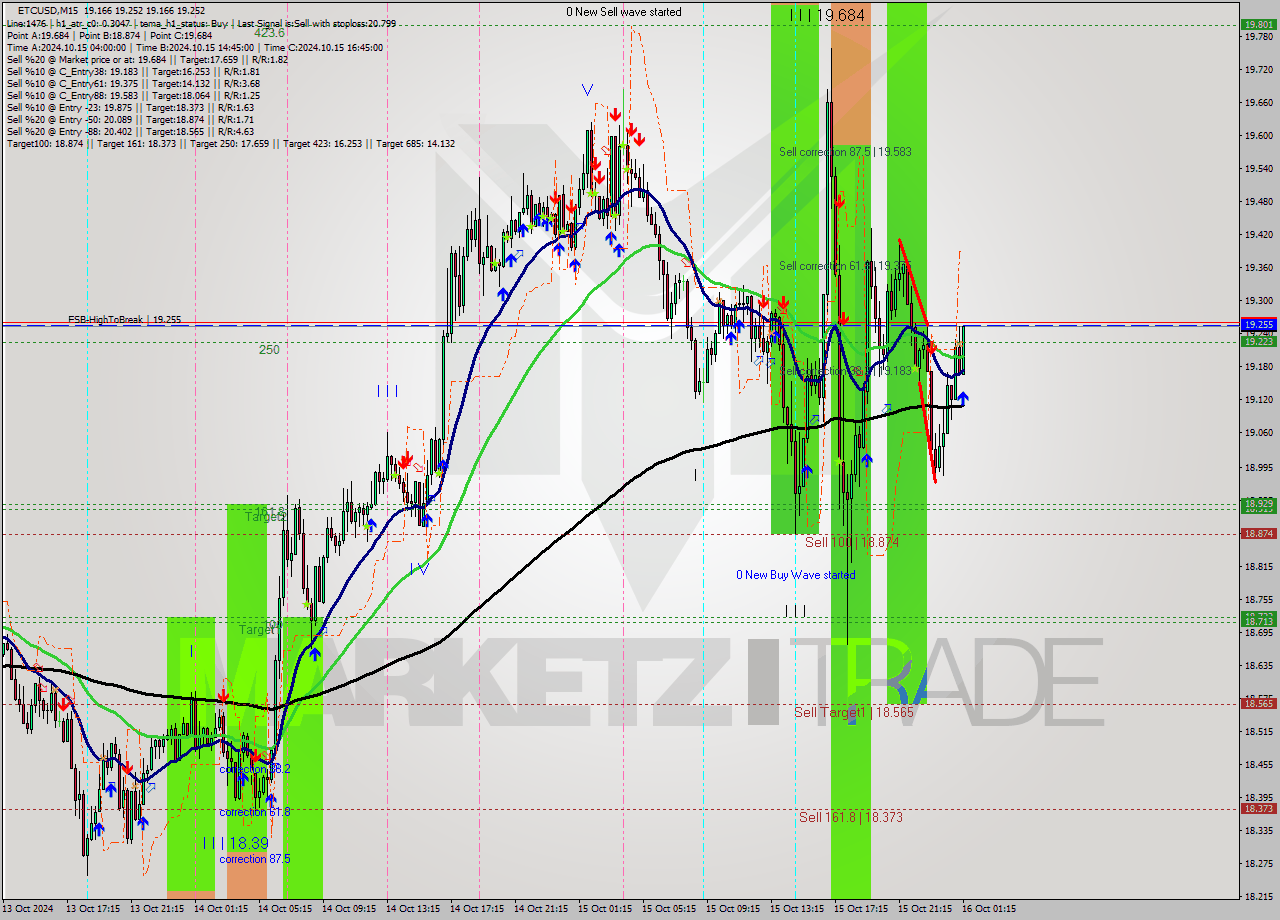This screenshot has width=1280, height=920.
Task: Select the '0 New Sell wave started' label
Action: (624, 12)
